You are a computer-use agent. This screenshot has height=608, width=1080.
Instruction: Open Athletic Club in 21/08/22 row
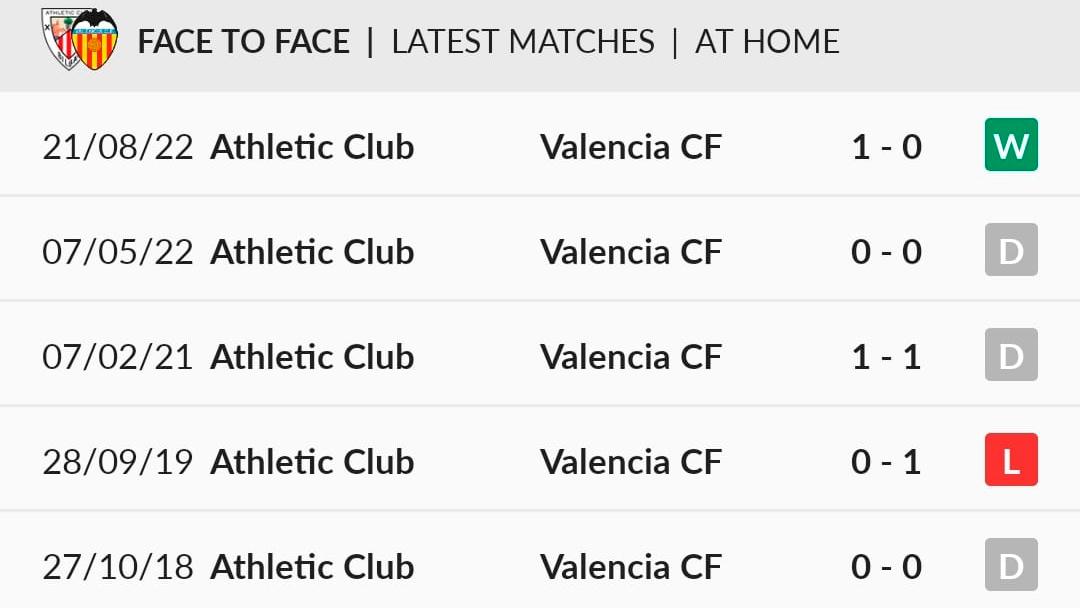(312, 147)
